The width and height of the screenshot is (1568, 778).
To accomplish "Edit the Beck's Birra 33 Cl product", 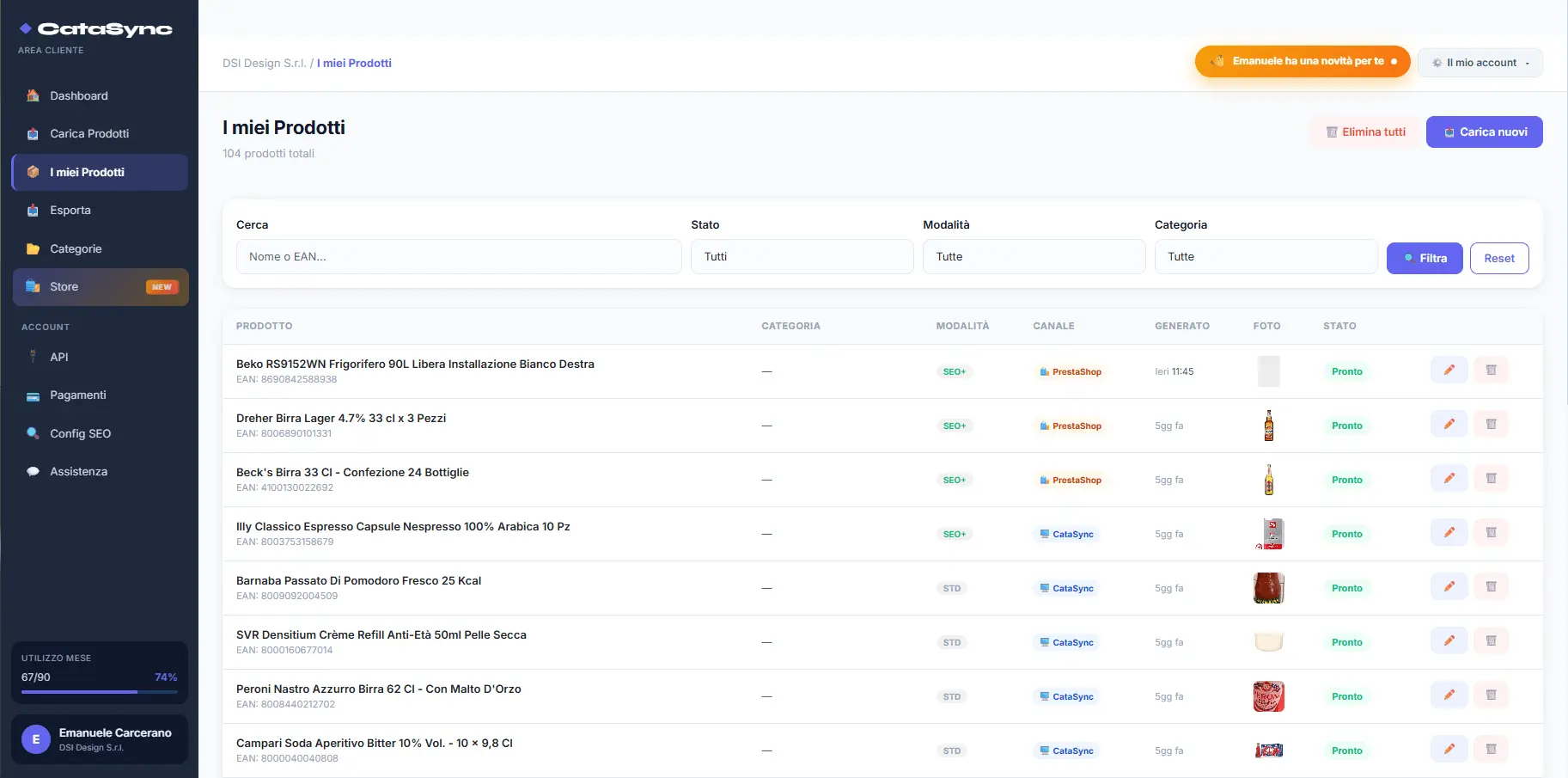I will [x=1449, y=479].
